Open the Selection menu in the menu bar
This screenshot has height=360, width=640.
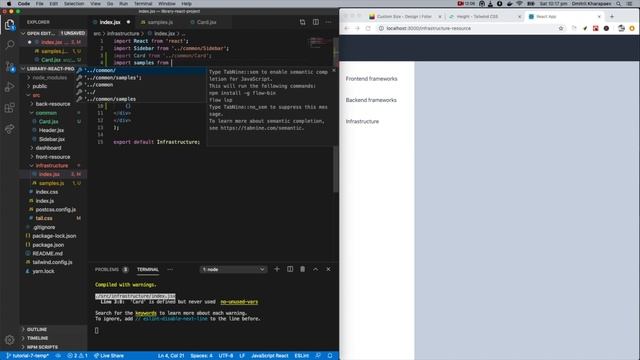coord(74,4)
